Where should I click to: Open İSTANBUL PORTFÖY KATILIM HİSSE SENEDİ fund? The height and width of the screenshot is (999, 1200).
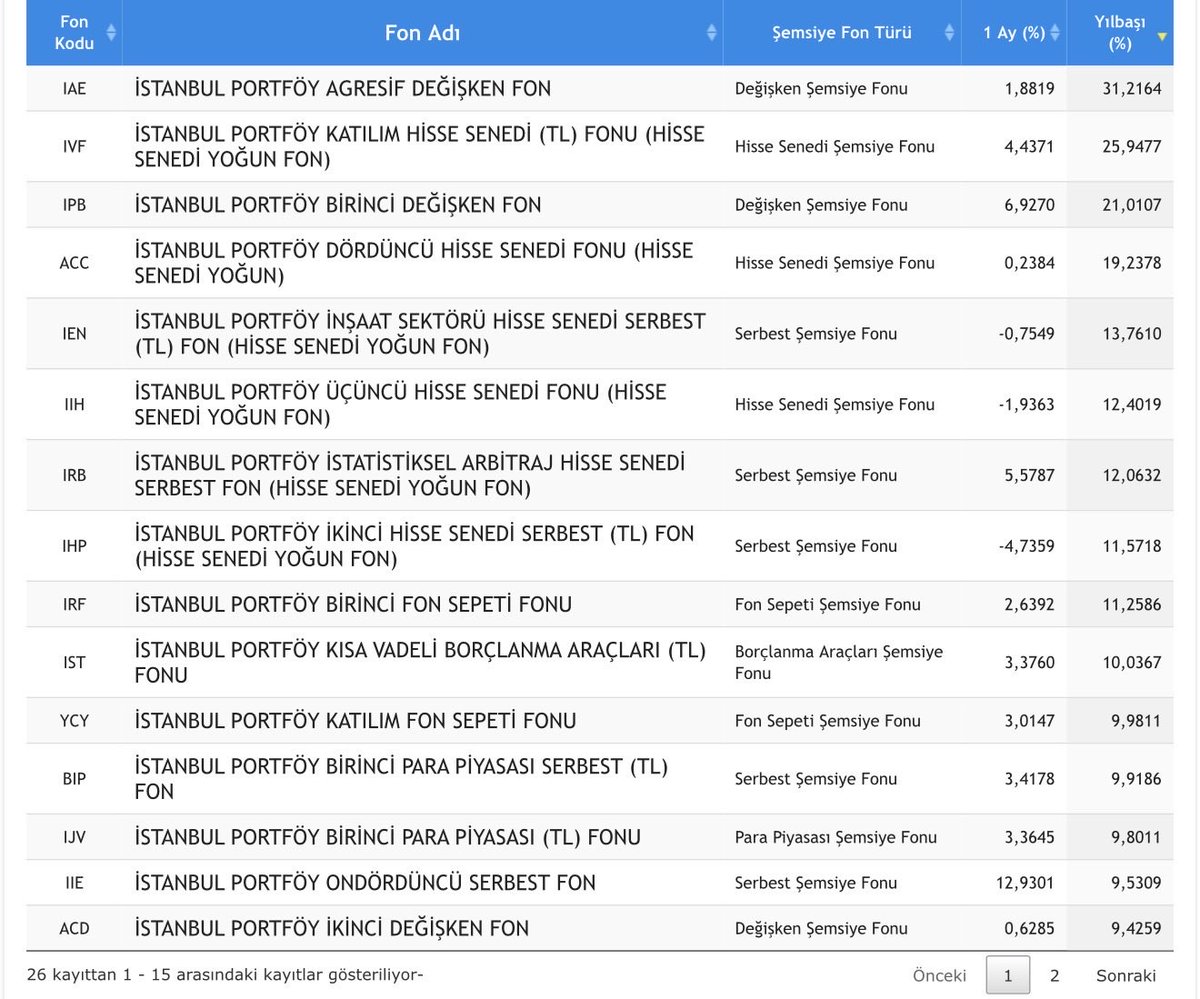419,146
